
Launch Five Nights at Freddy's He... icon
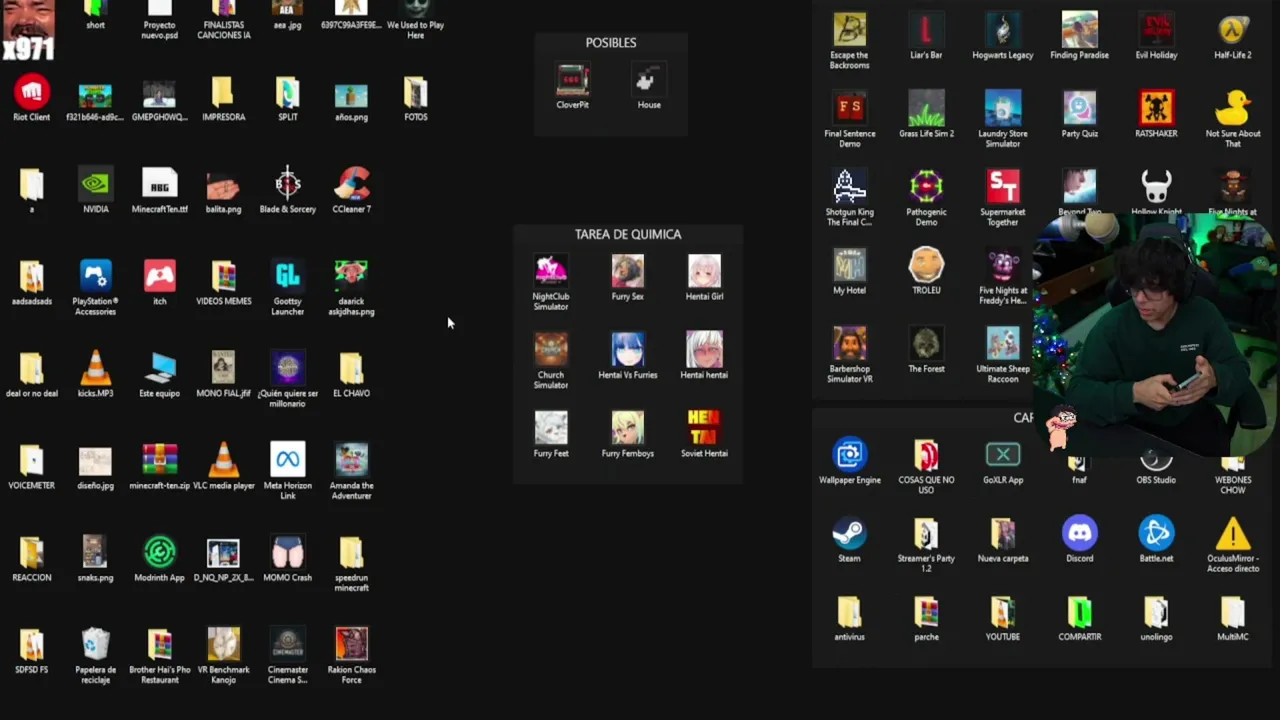point(1003,265)
